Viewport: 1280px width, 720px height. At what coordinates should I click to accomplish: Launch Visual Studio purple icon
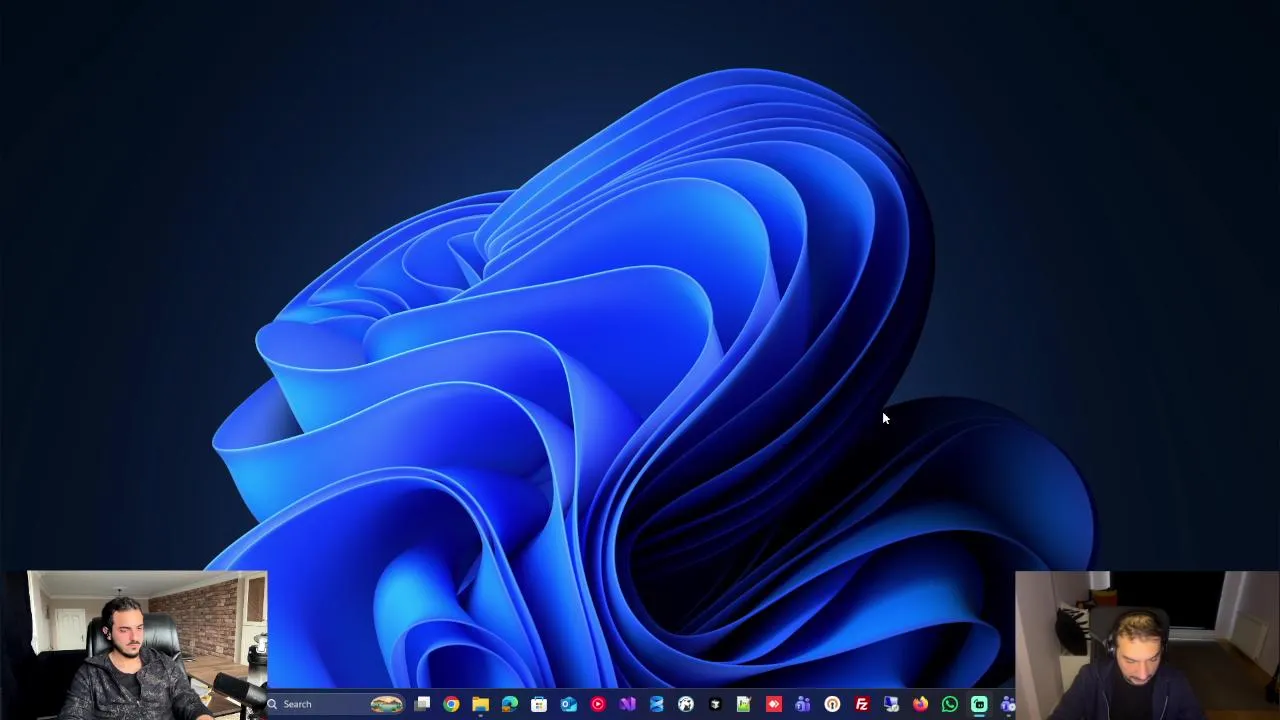coord(627,704)
